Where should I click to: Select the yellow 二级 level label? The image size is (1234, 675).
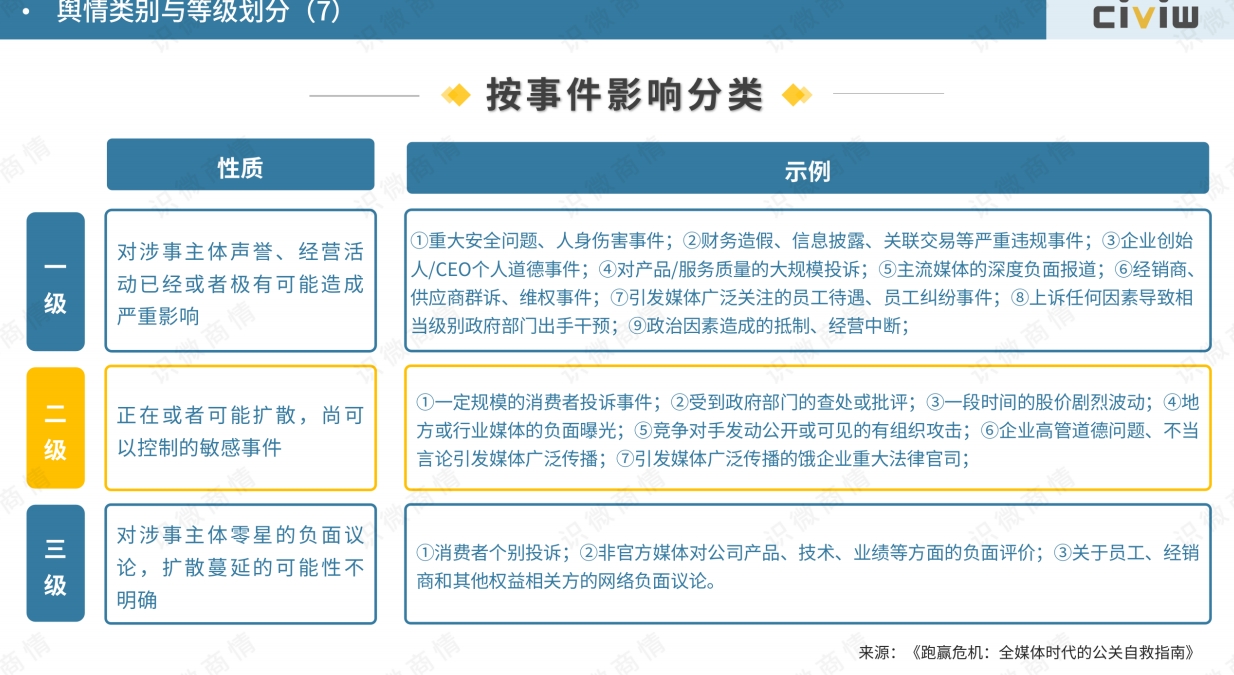click(55, 428)
